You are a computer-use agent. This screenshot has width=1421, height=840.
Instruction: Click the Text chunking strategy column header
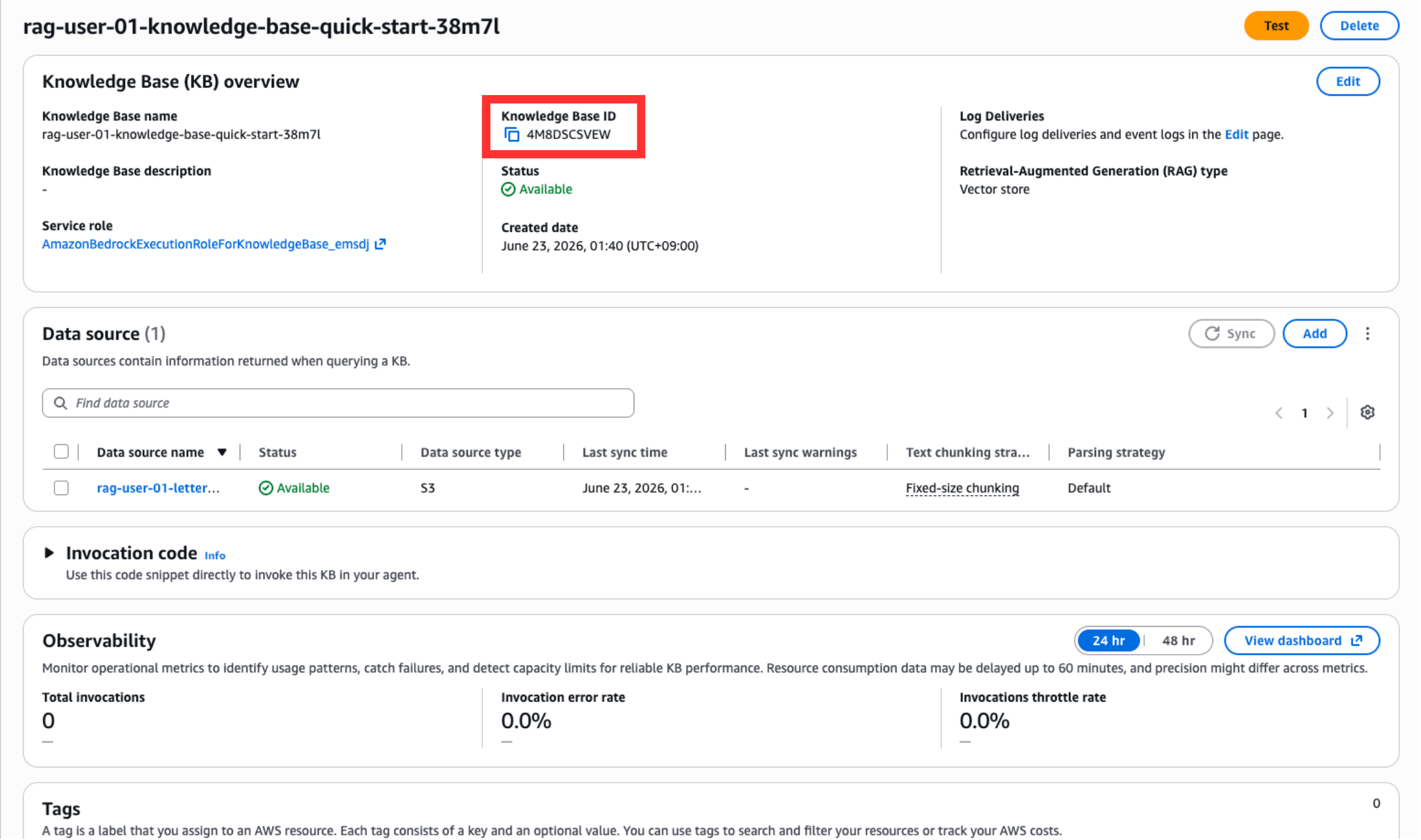[967, 453]
